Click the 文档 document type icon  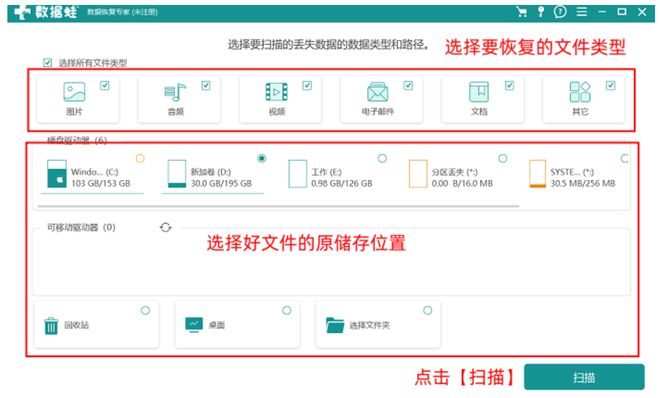pyautogui.click(x=479, y=92)
